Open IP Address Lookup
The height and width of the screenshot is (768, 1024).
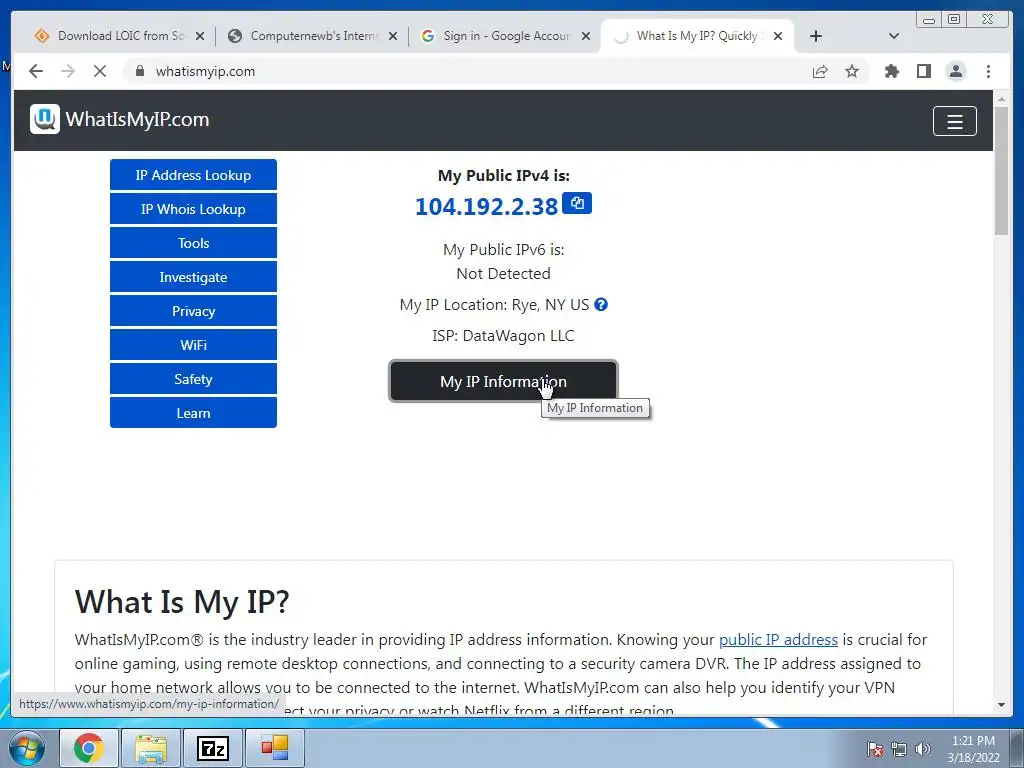click(x=193, y=175)
